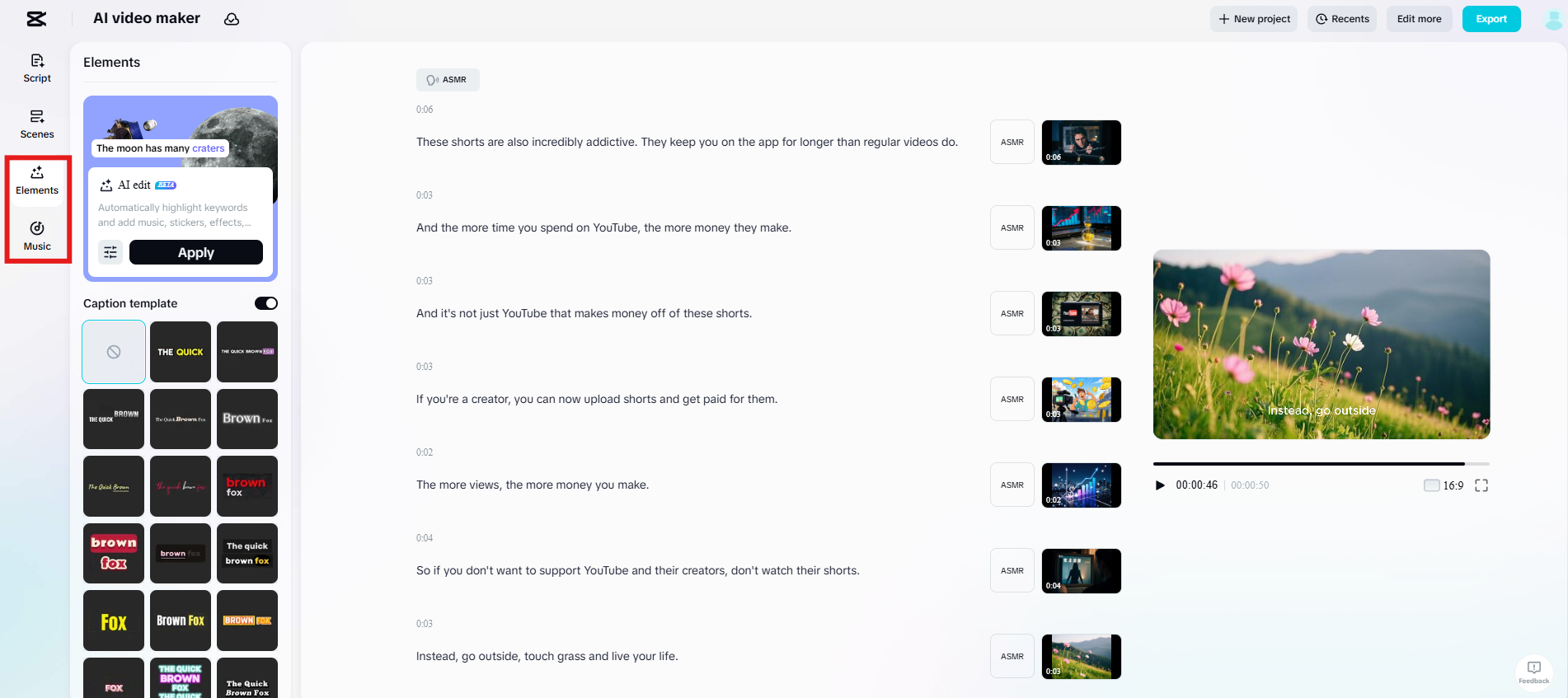The height and width of the screenshot is (698, 1568).
Task: Change voice for 'Instead, go outside' line
Action: (x=1012, y=657)
